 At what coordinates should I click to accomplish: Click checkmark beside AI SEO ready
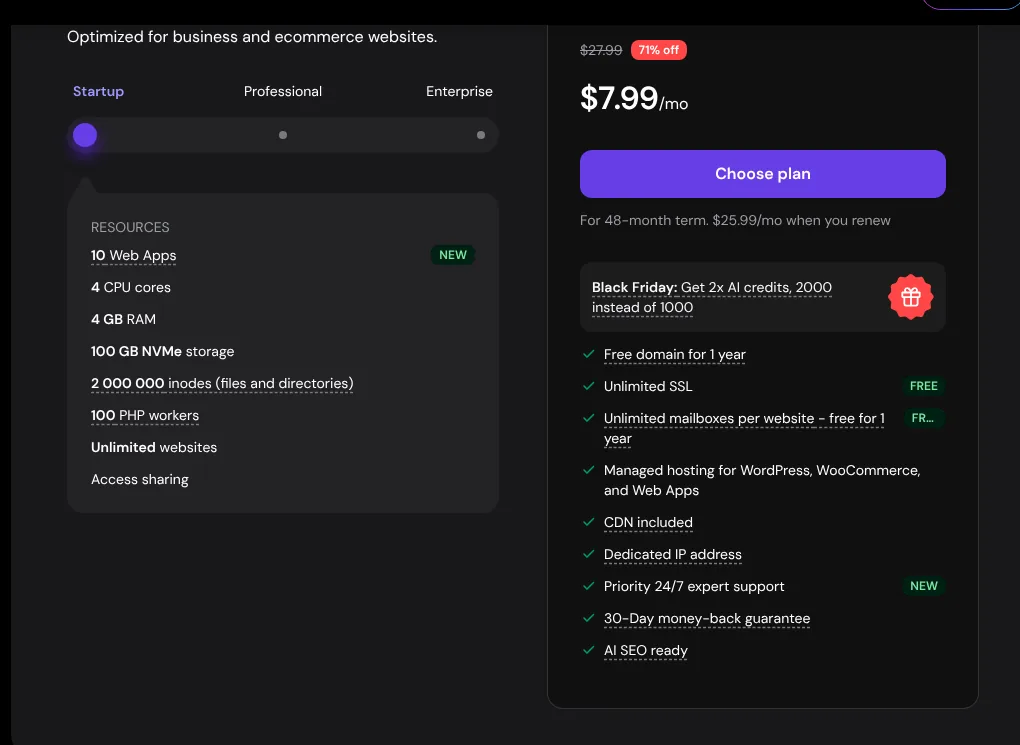click(x=589, y=649)
